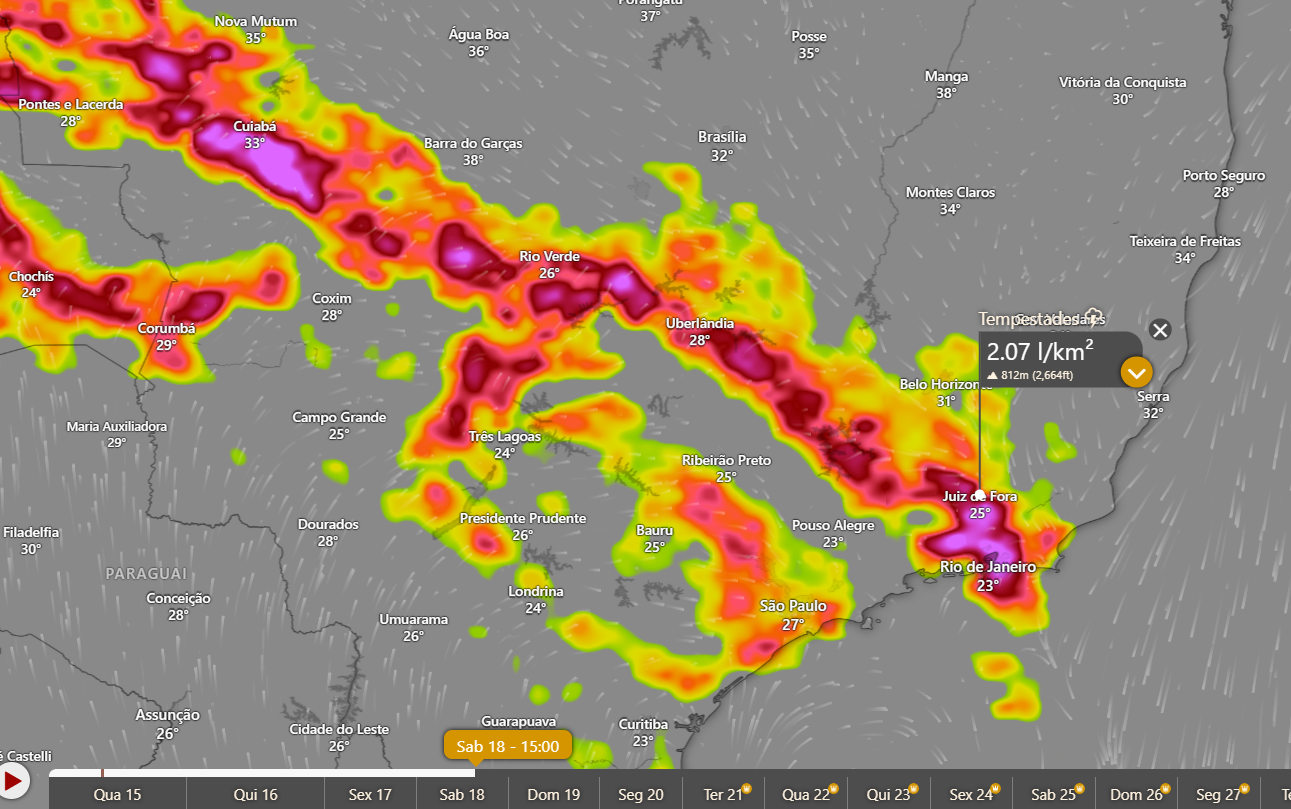Screen dimensions: 1291x809
Task: Start the forecast animation with play button
Action: 13,780
